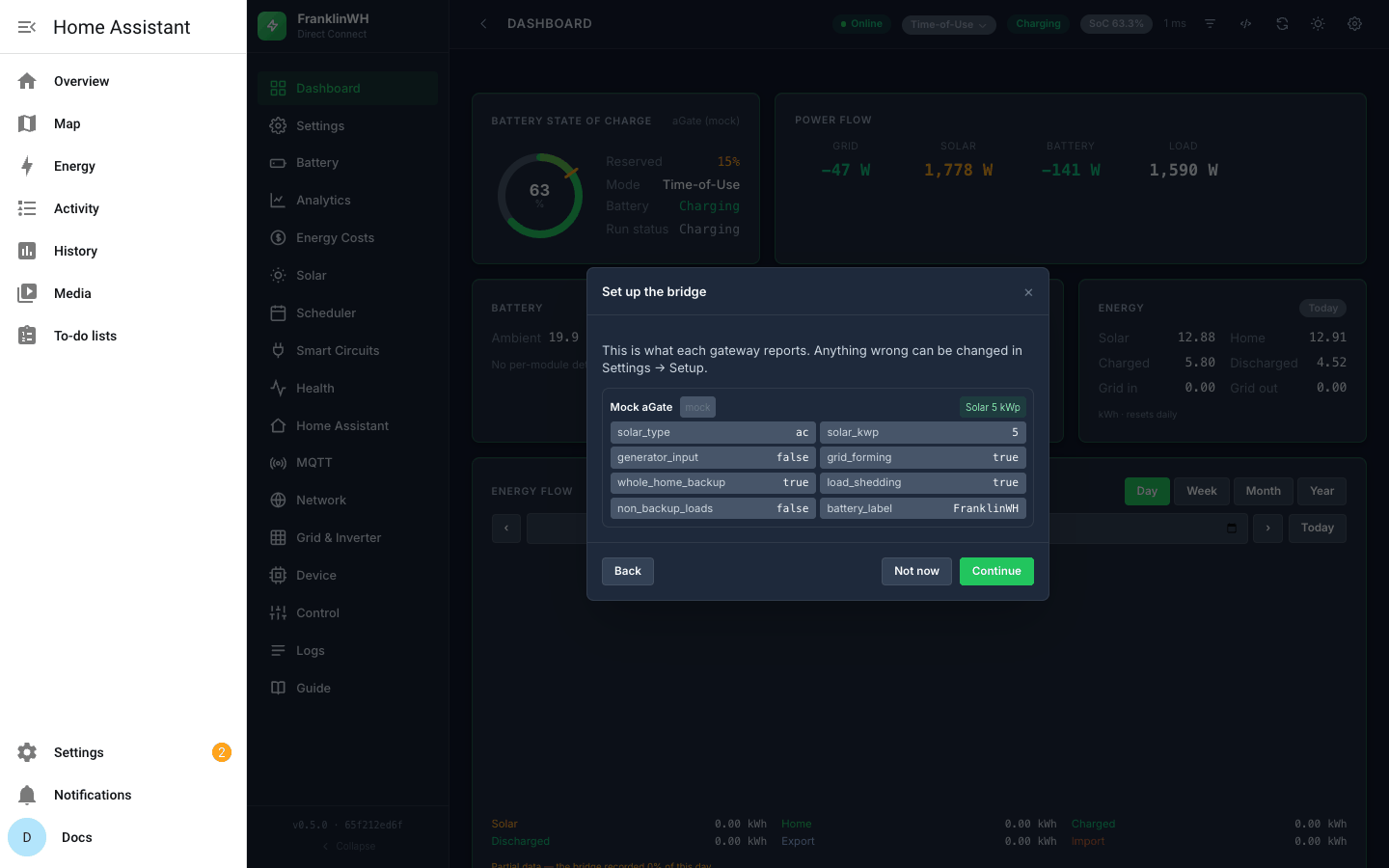Switch to the Month tab

coord(1264,491)
